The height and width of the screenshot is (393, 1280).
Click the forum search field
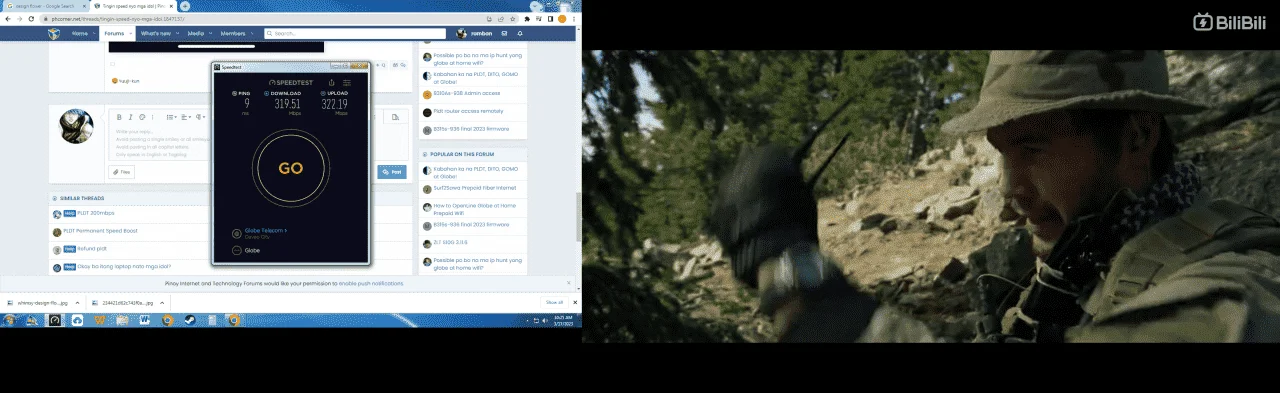355,33
